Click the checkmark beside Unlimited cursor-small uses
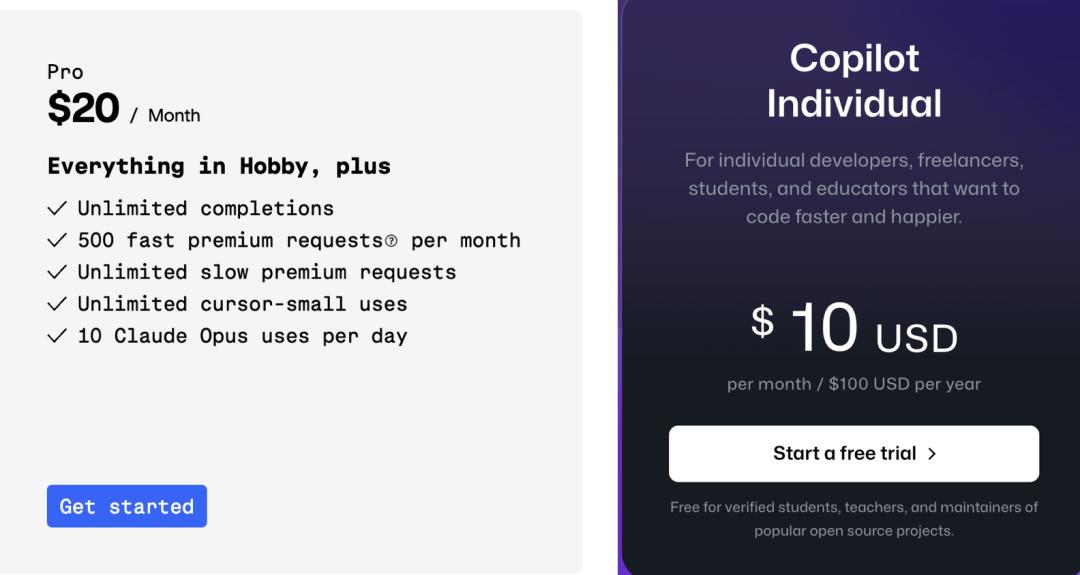The width and height of the screenshot is (1080, 575). tap(57, 304)
